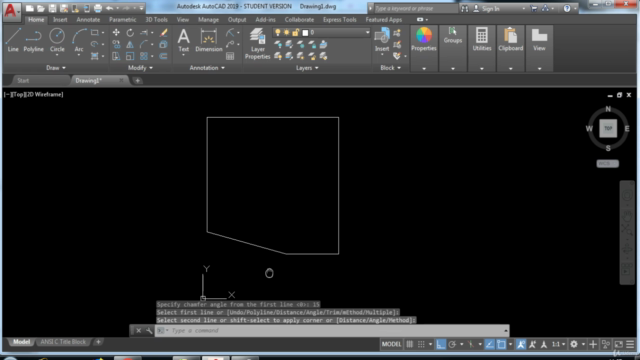Toggle Object Snap Tracking in status bar
The height and width of the screenshot is (360, 640).
(x=489, y=344)
